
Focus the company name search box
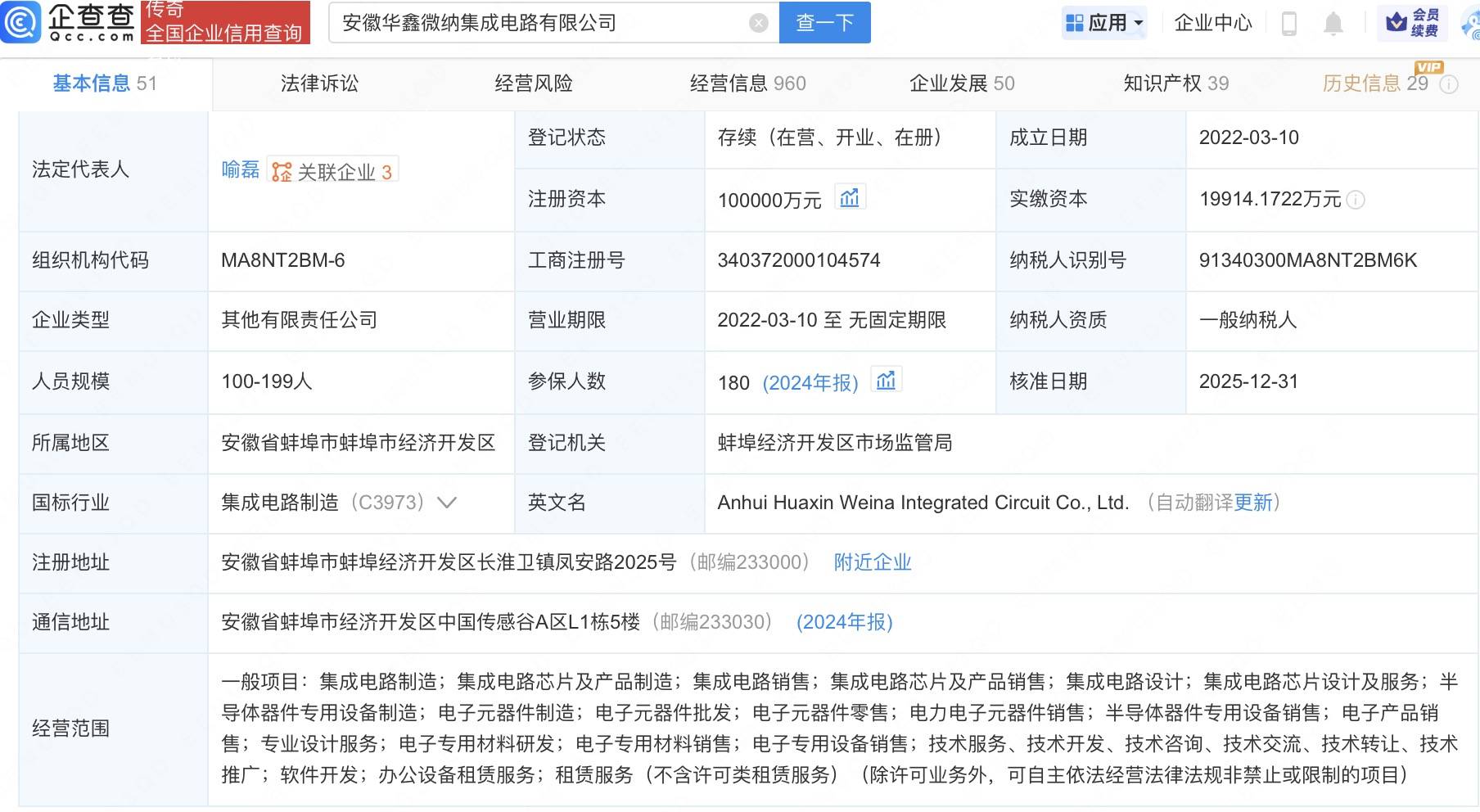540,23
